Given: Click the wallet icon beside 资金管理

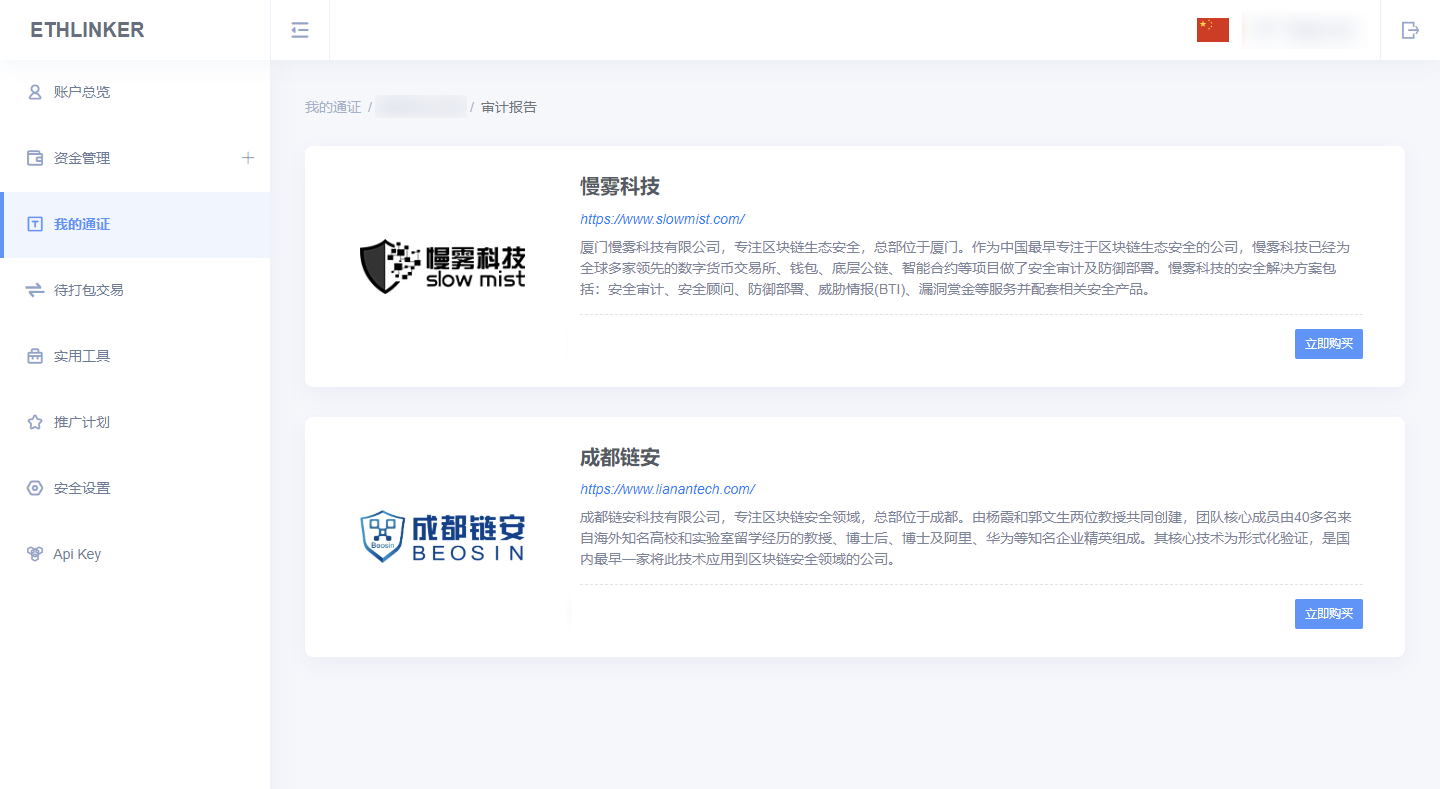Looking at the screenshot, I should pos(35,158).
